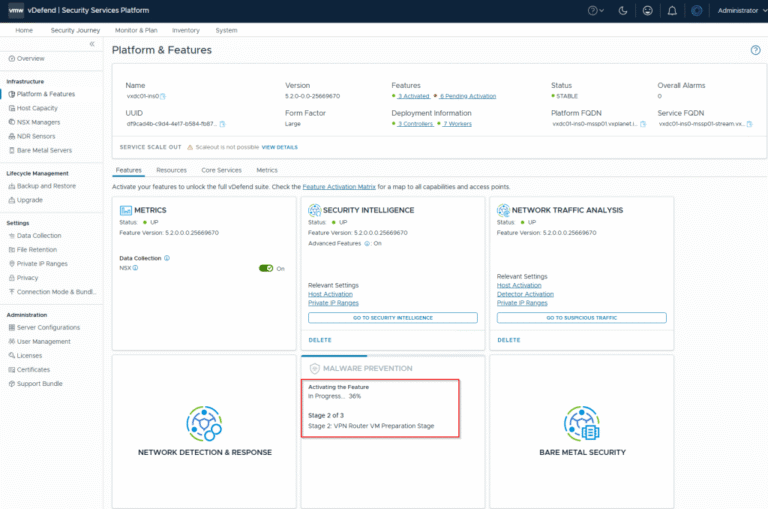Click the vmw logo in header
This screenshot has width=768, height=509.
(16, 10)
